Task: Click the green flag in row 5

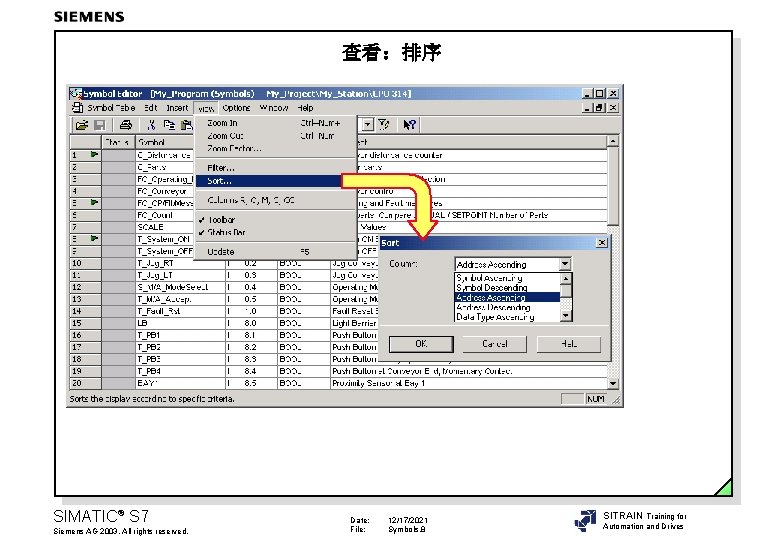Action: pos(94,202)
